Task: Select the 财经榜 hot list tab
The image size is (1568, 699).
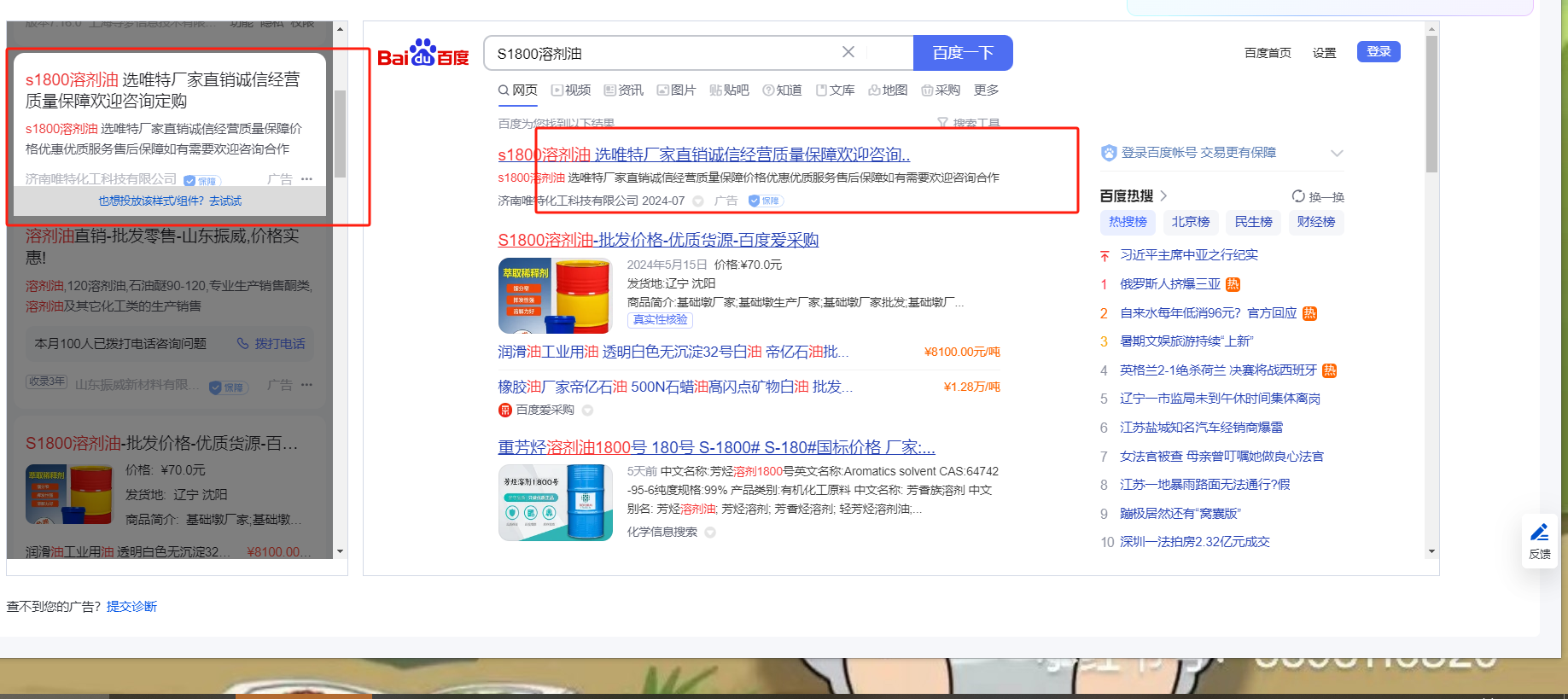Action: point(1316,222)
